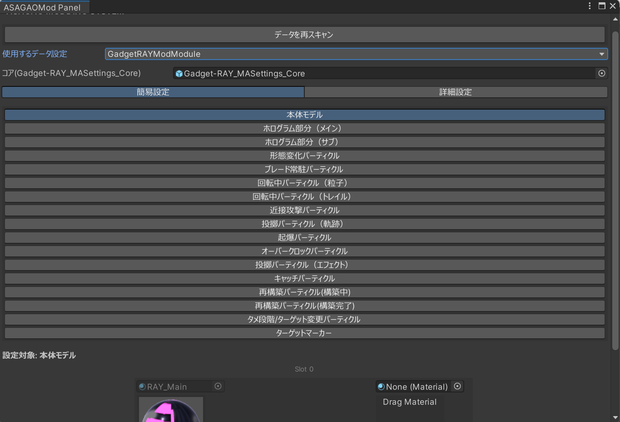Select the 本体モデル entry
620x422 pixels.
tap(304, 115)
